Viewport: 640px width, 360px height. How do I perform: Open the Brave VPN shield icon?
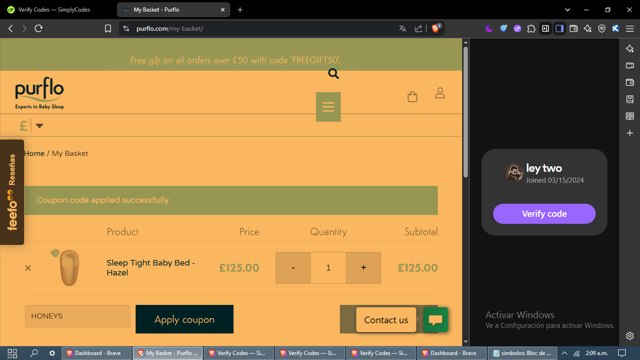pos(602,29)
